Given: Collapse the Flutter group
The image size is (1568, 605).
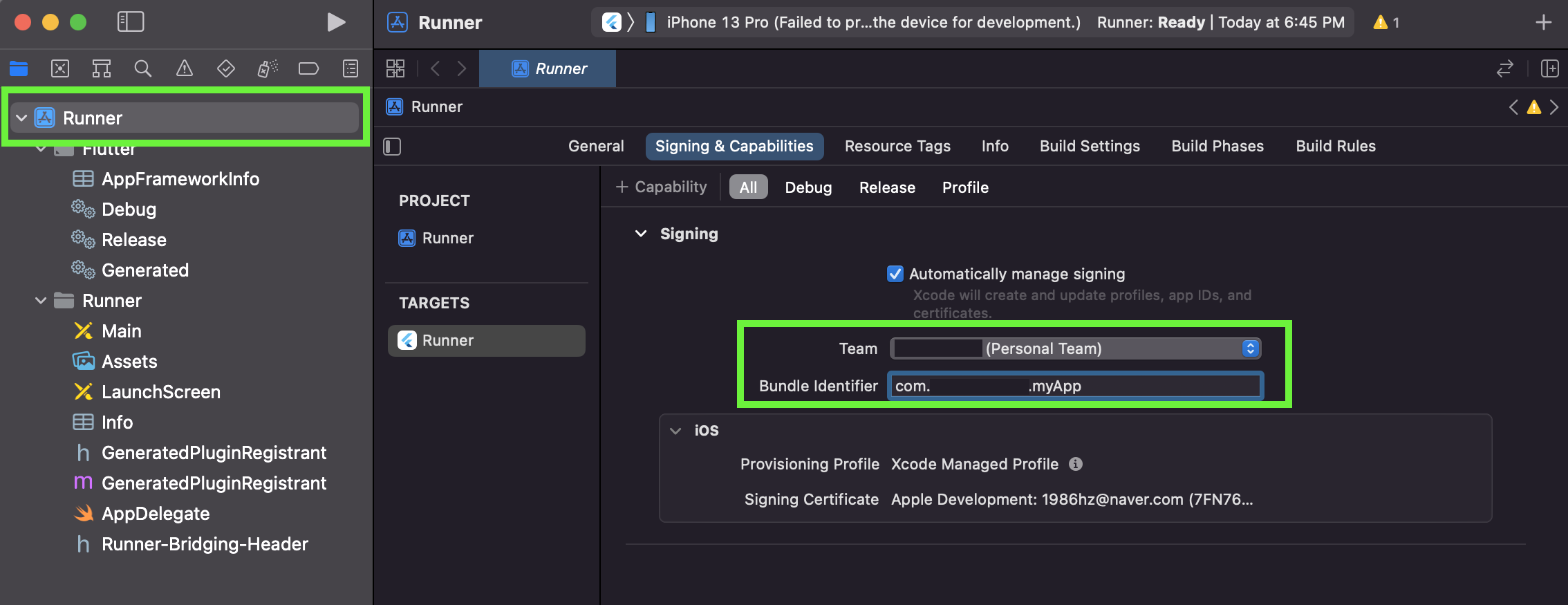Looking at the screenshot, I should 41,149.
